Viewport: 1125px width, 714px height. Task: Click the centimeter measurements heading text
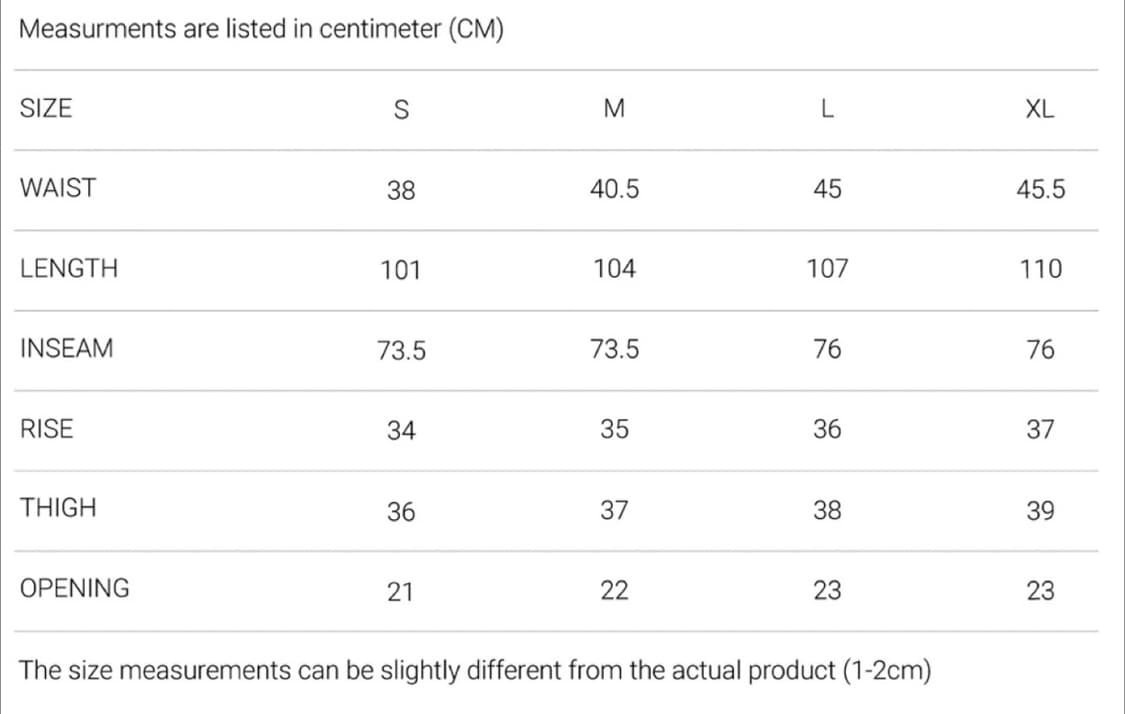(x=261, y=29)
